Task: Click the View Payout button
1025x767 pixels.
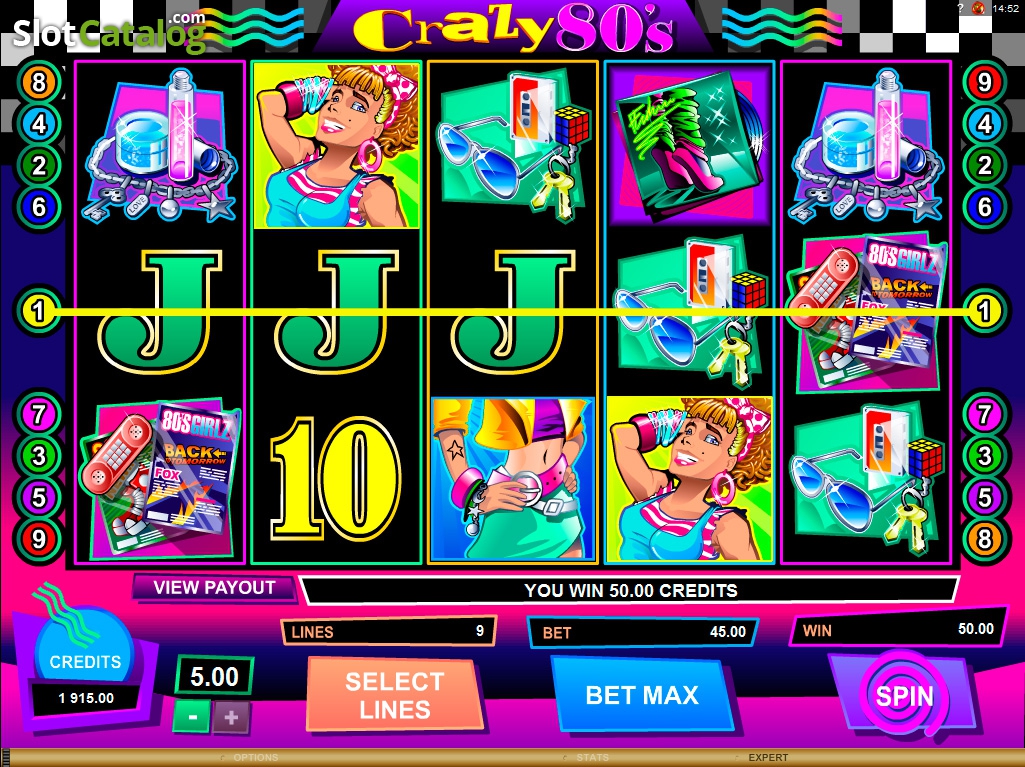Action: [x=214, y=587]
